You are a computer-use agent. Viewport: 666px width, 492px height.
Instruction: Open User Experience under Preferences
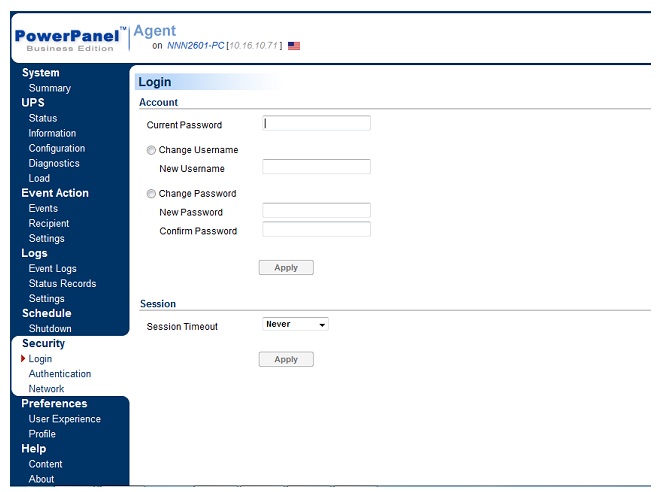tap(64, 419)
